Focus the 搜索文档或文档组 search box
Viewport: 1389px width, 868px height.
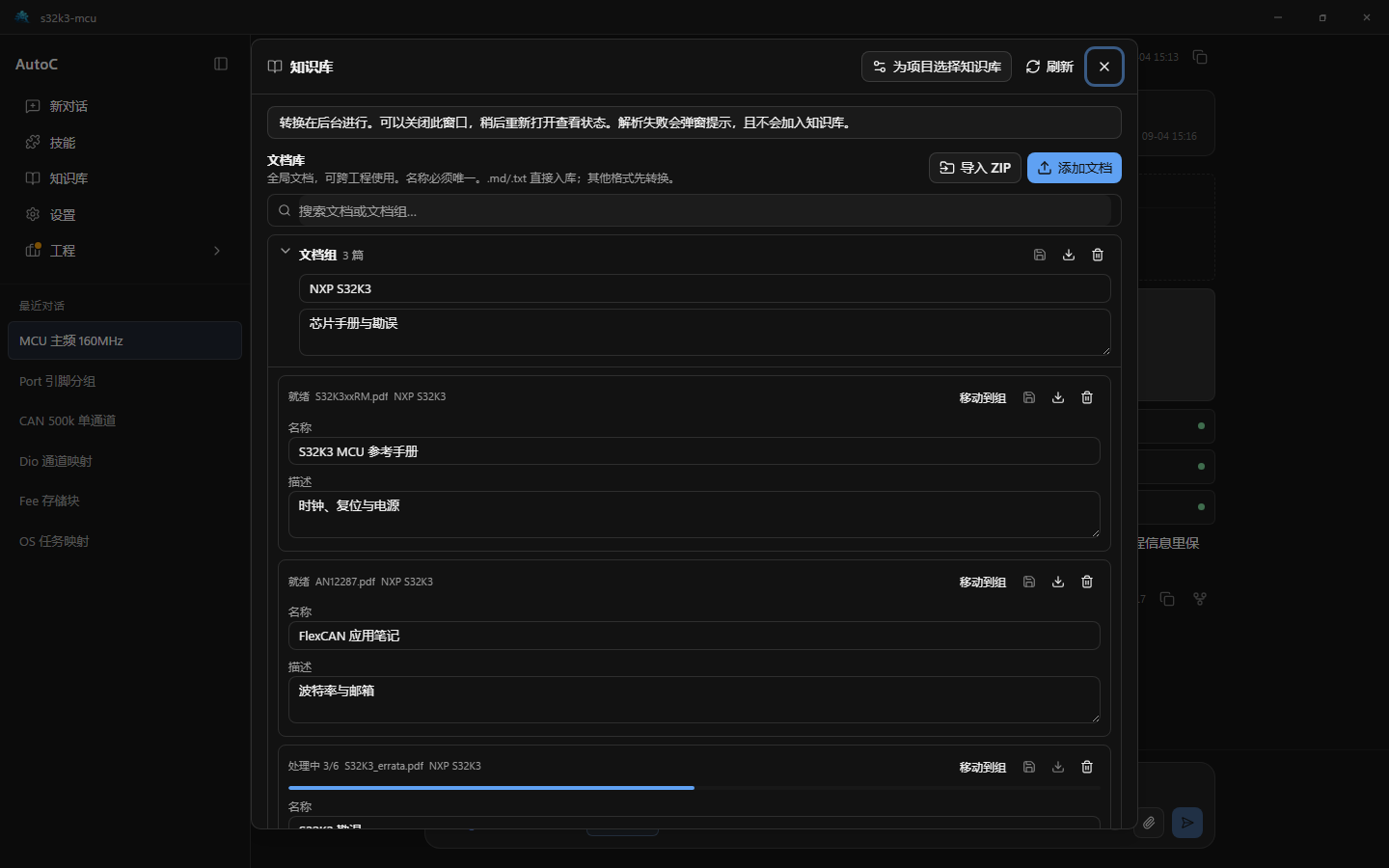click(x=694, y=210)
